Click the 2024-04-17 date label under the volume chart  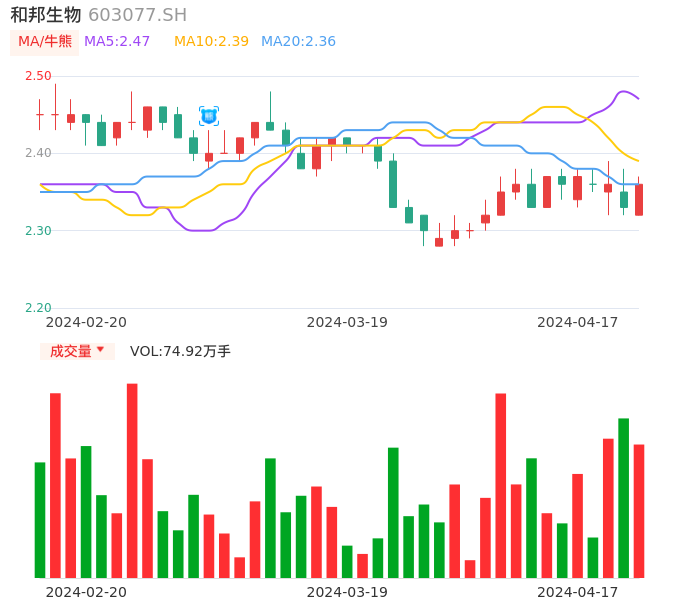pyautogui.click(x=578, y=591)
